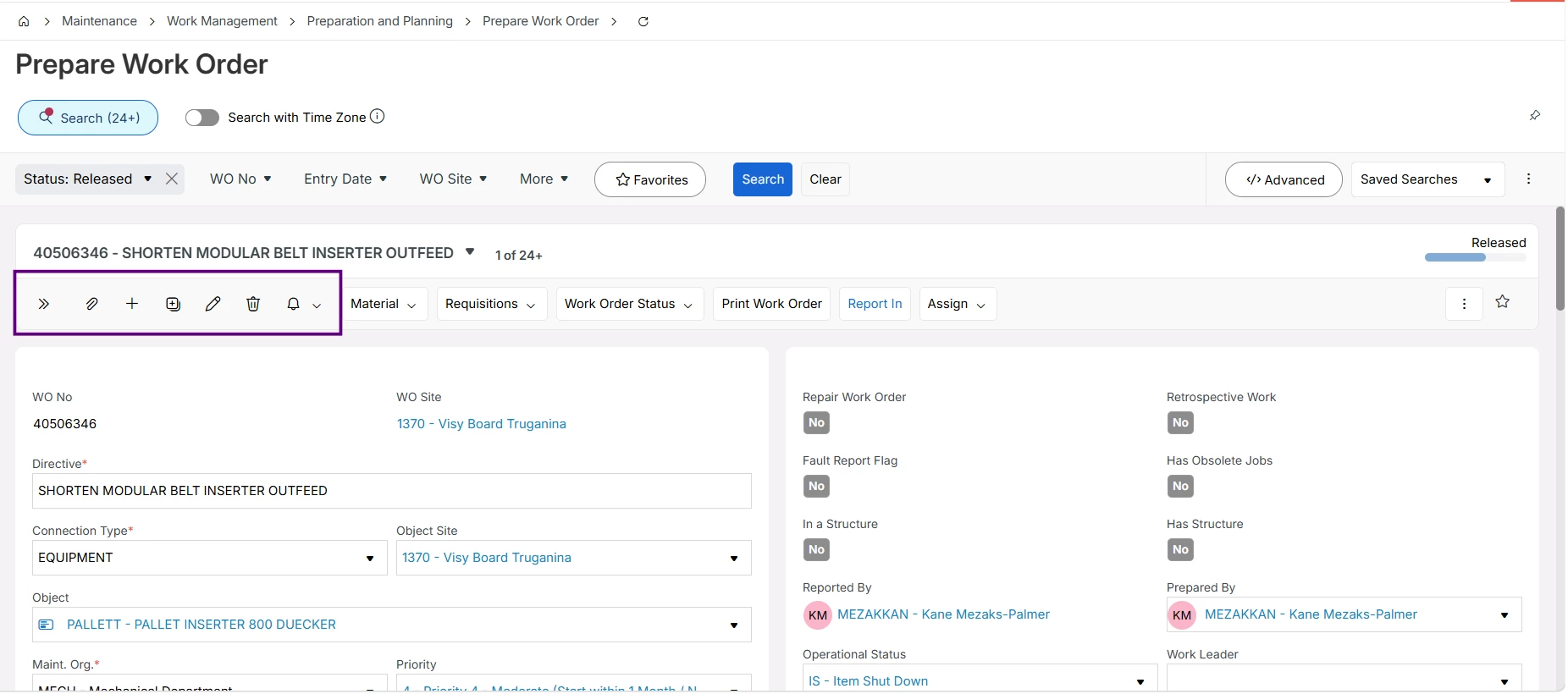Pin the search panel with the pin icon

pos(1535,115)
